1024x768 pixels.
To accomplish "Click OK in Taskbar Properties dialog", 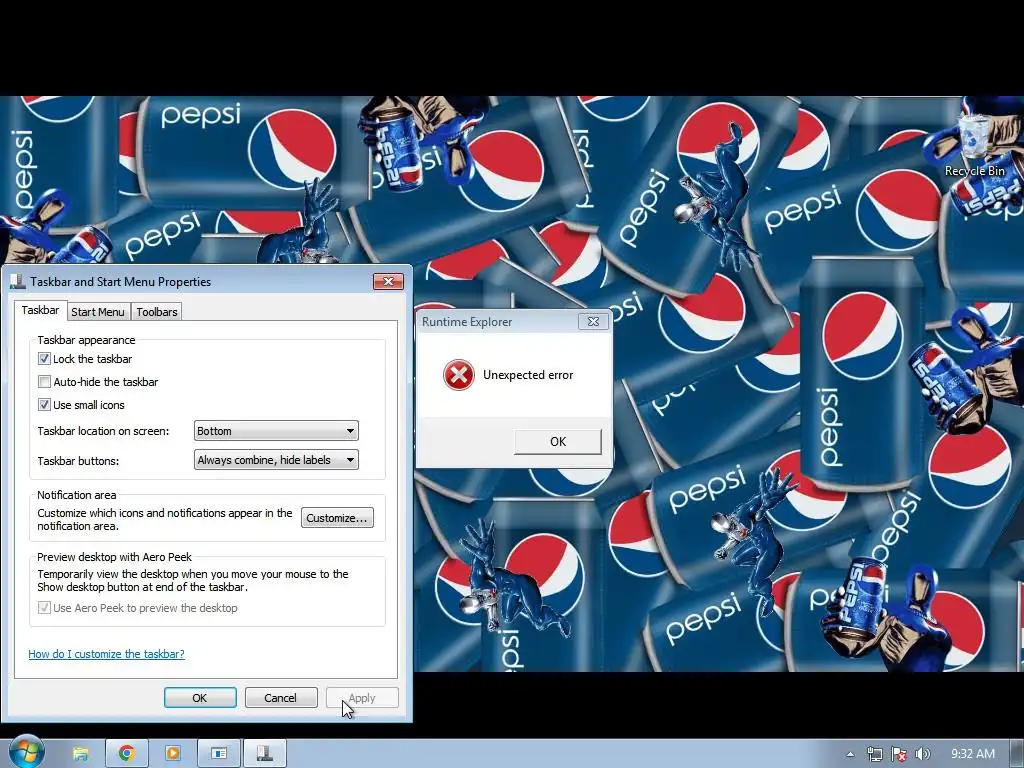I will [x=200, y=697].
